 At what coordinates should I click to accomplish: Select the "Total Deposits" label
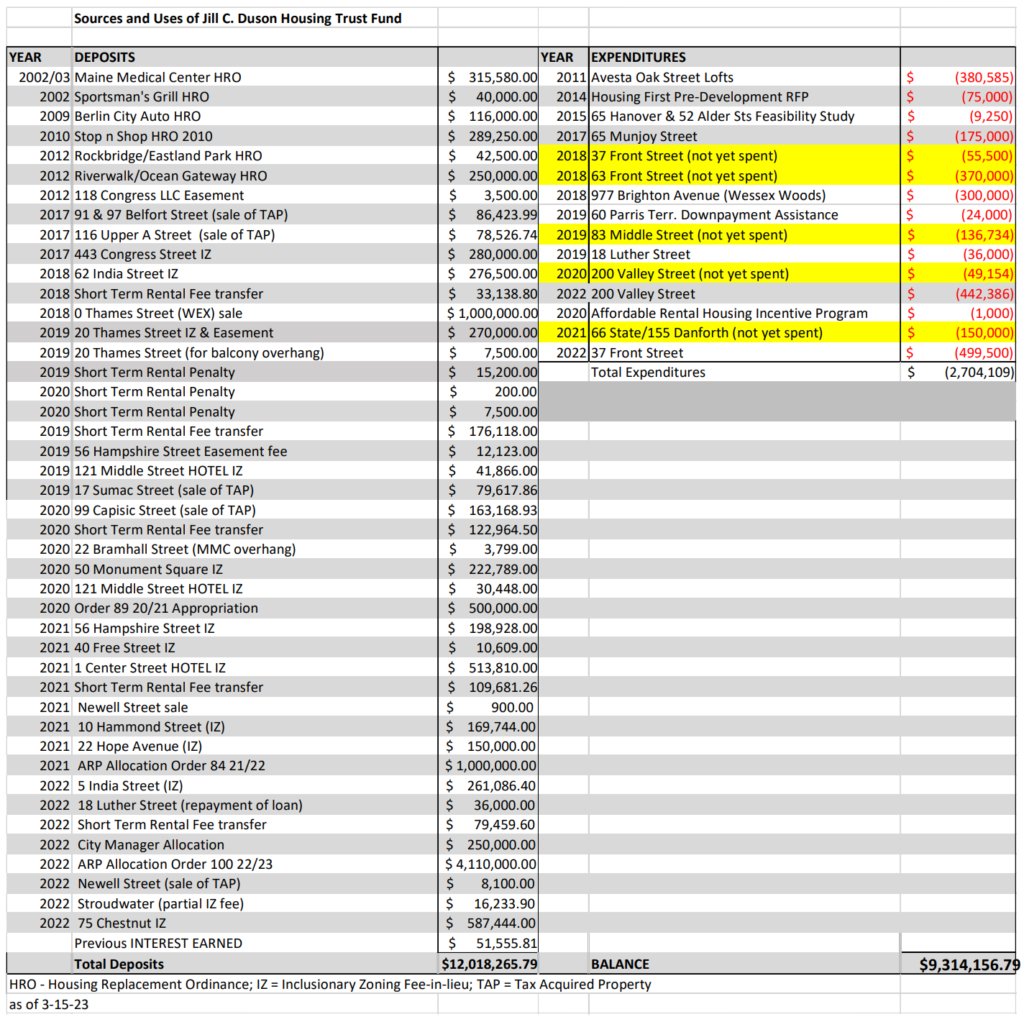click(119, 965)
